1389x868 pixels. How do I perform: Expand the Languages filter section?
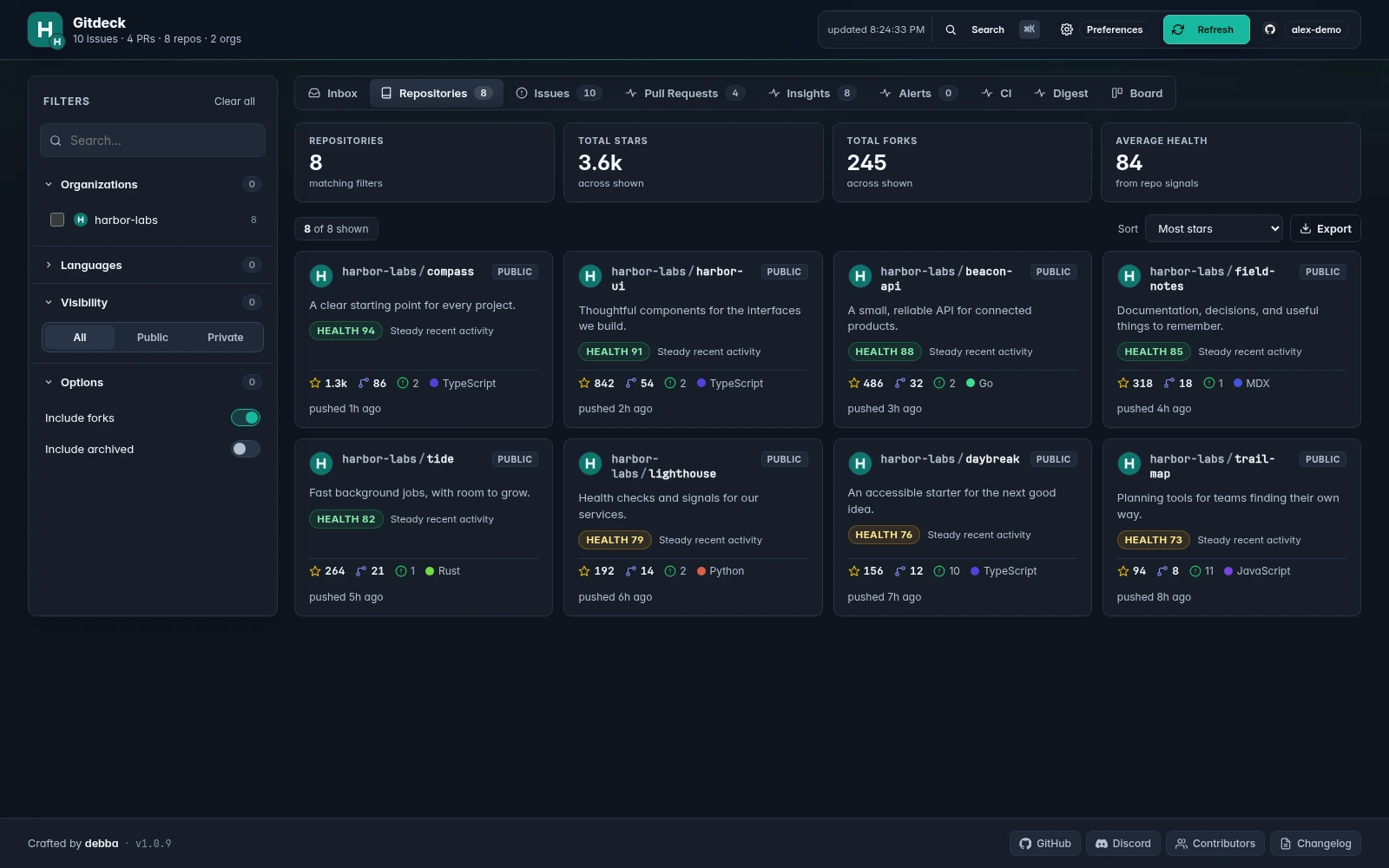point(153,265)
